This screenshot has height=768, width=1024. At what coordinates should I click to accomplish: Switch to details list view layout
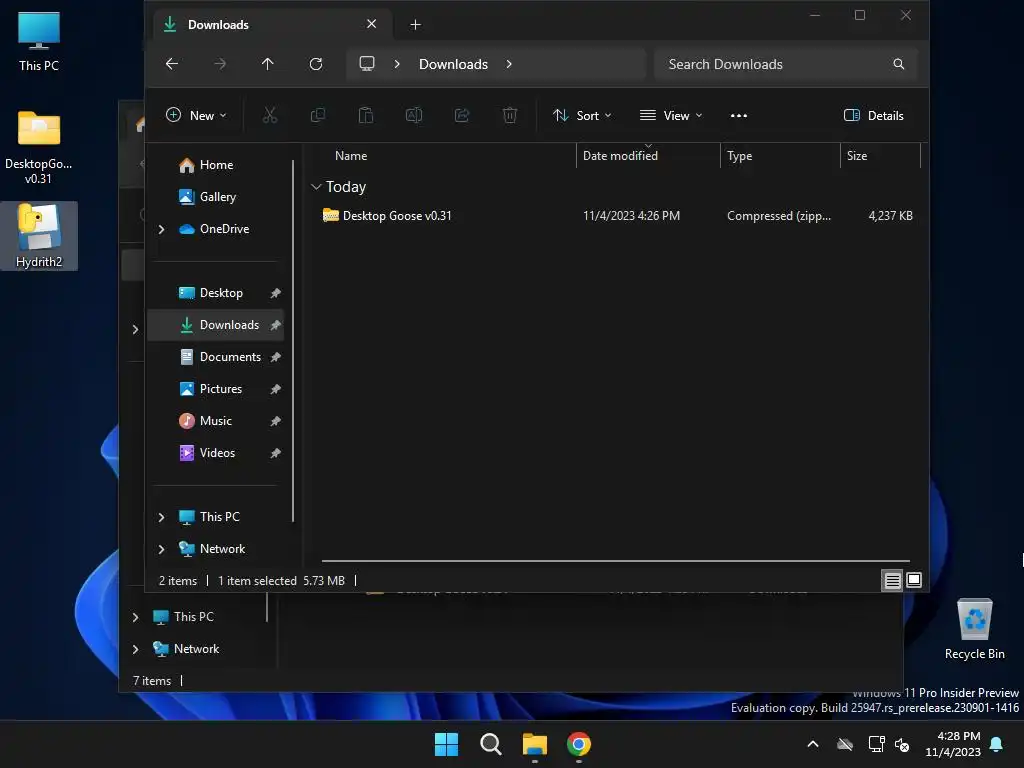pos(892,581)
